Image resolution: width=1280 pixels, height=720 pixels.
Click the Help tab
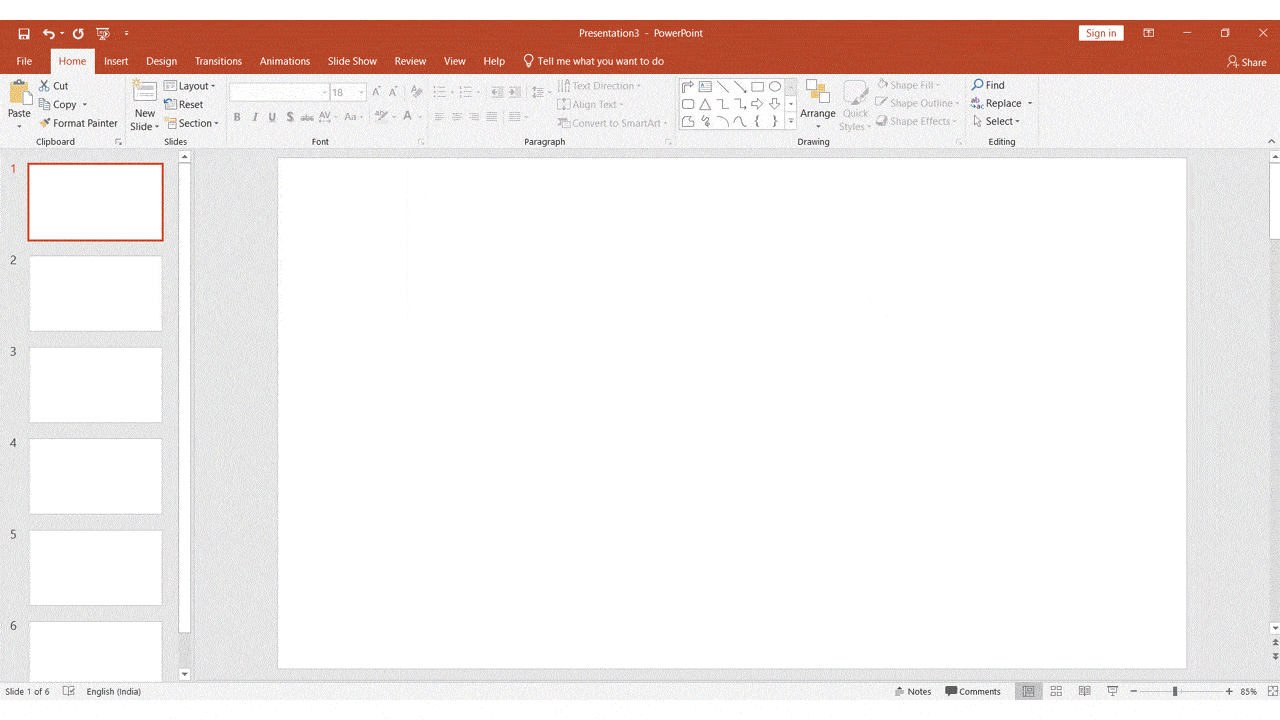click(x=494, y=61)
